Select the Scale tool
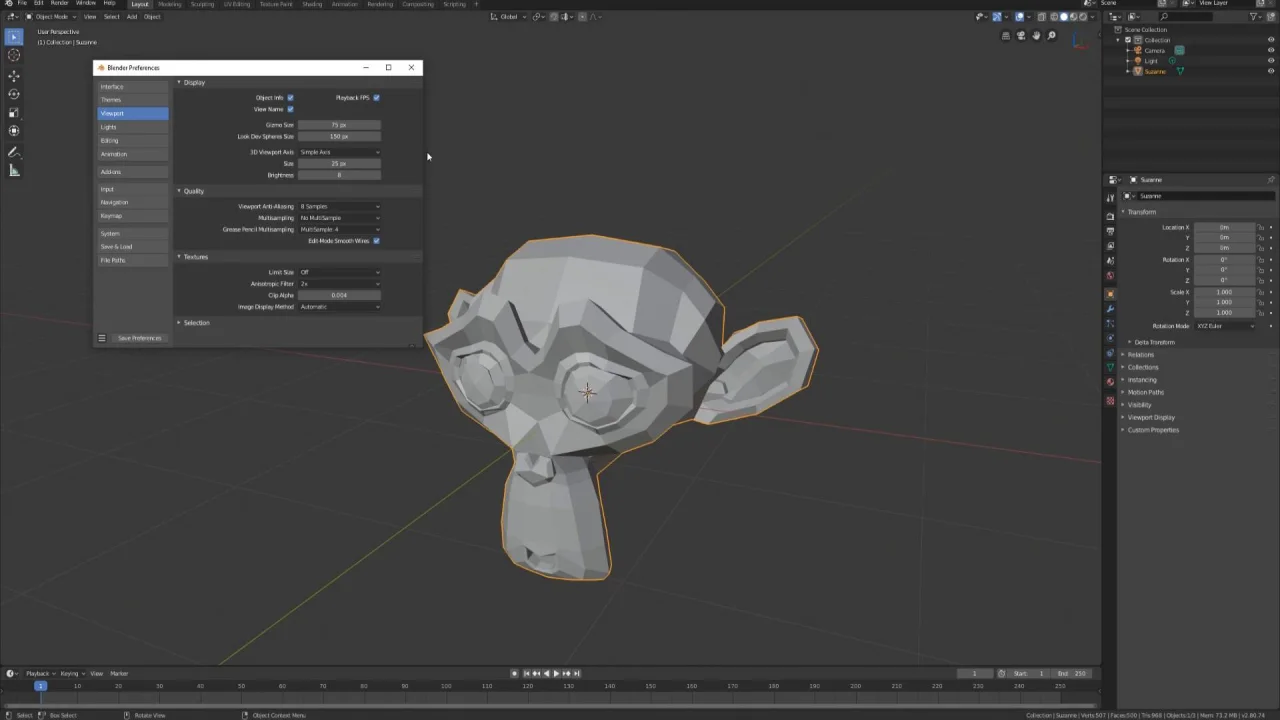This screenshot has width=1280, height=720. 14,113
